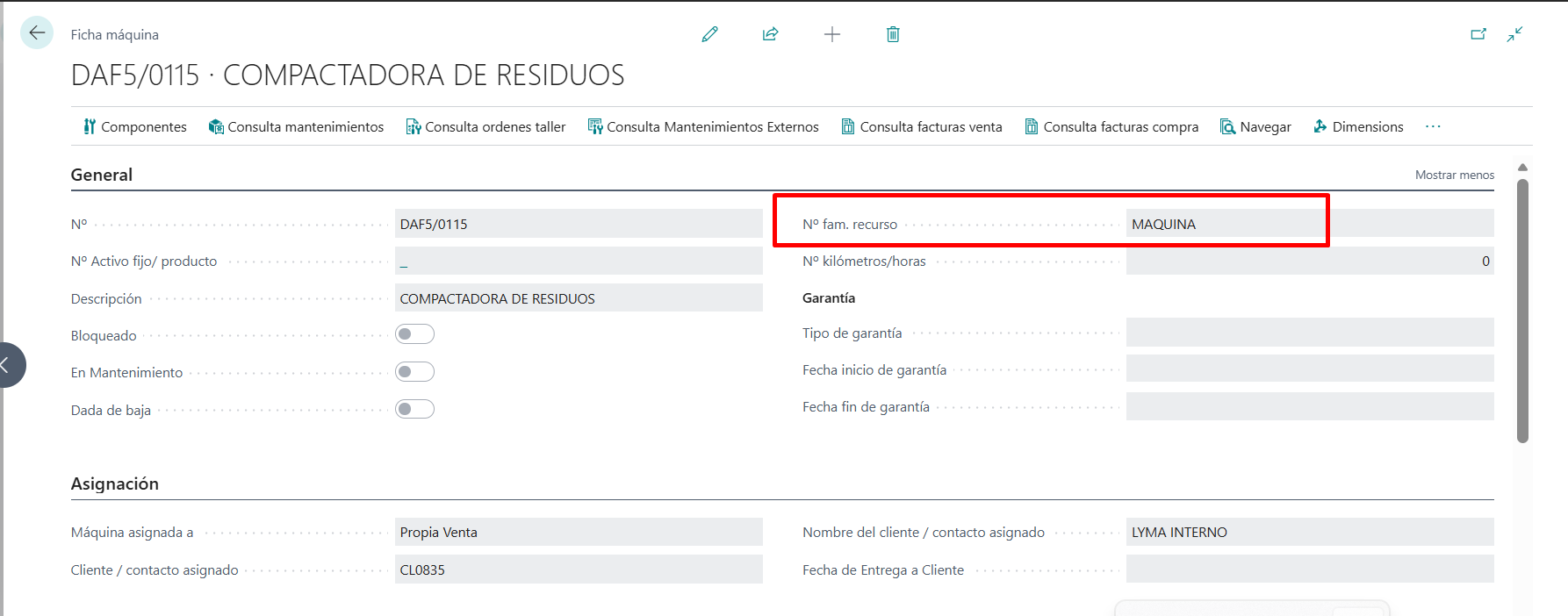1568x616 pixels.
Task: Open Consulta ordenes taller
Action: (486, 126)
